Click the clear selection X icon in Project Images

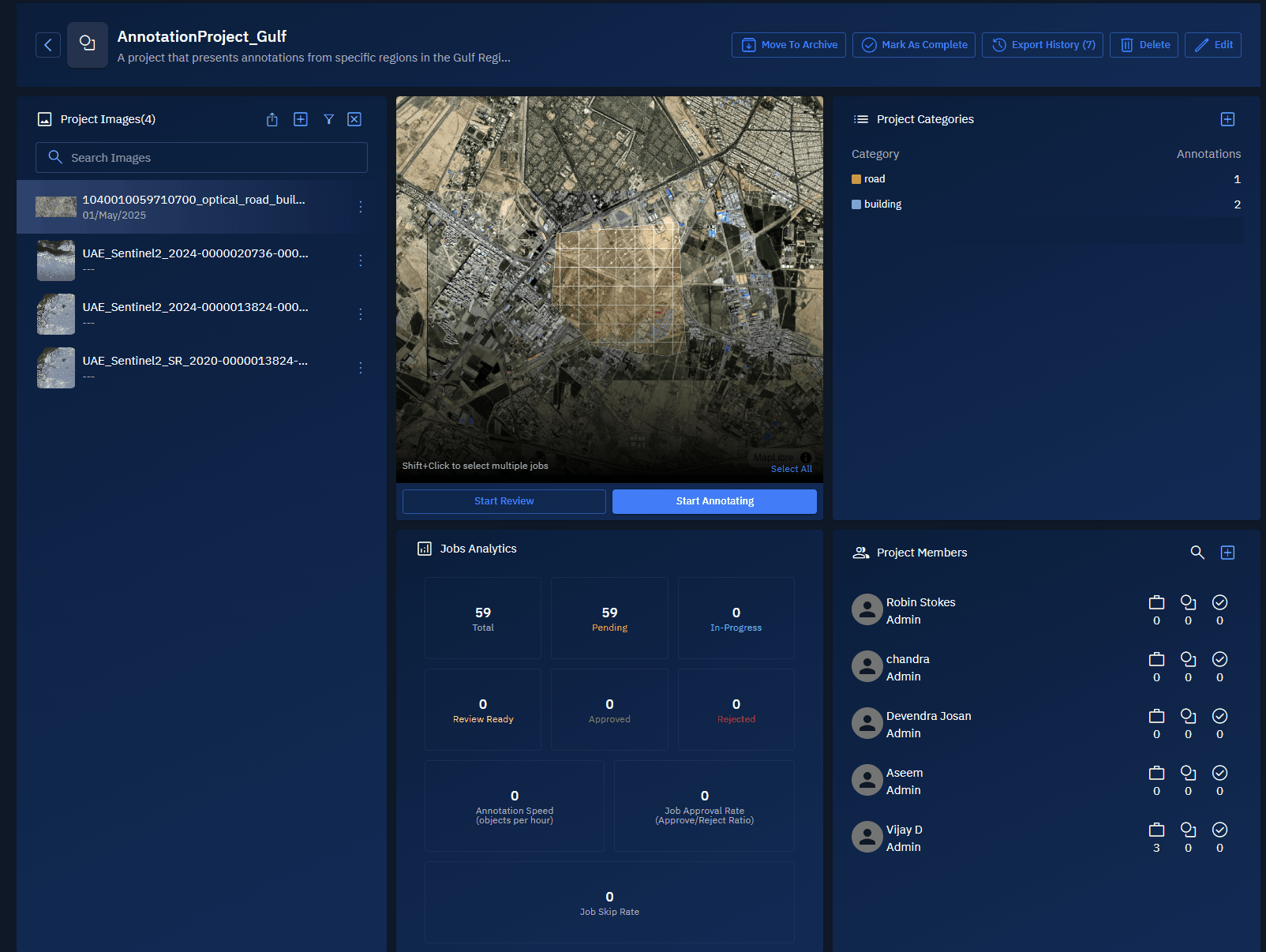click(x=354, y=119)
